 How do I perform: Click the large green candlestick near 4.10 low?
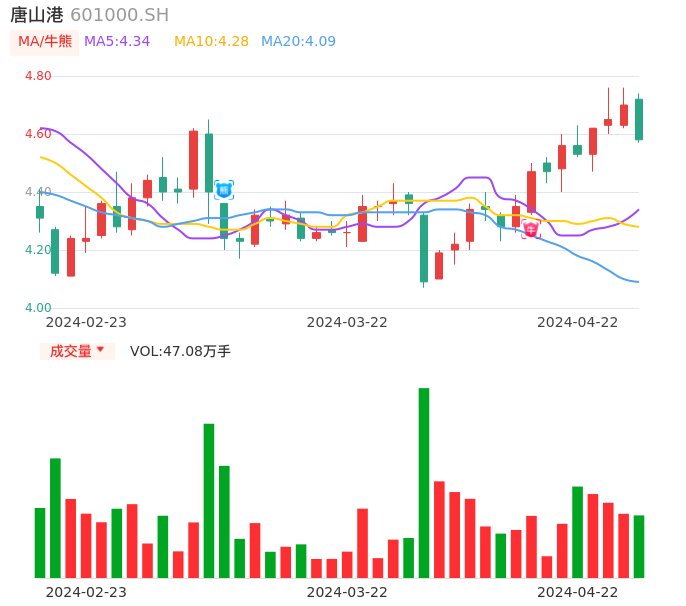tap(424, 248)
